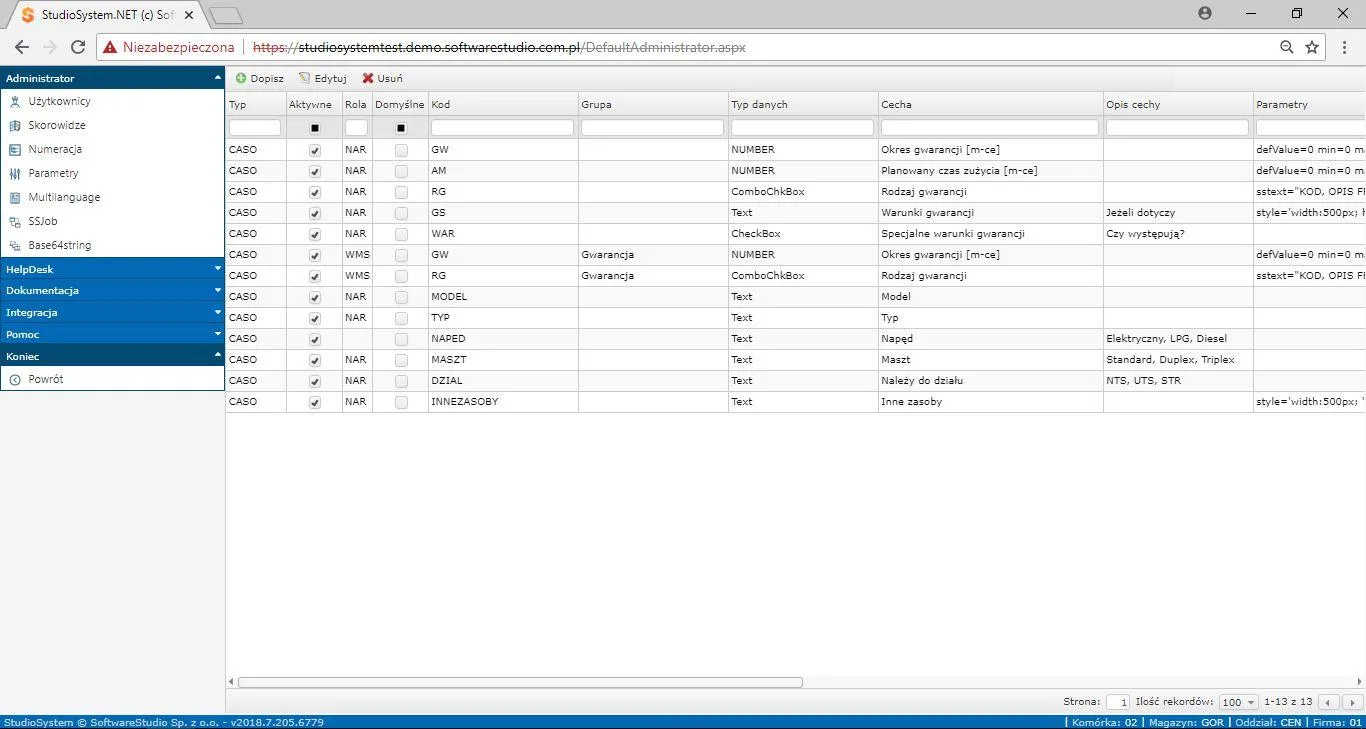Screen dimensions: 1366x729
Task: Click the Edytuj pencil icon
Action: [x=305, y=78]
